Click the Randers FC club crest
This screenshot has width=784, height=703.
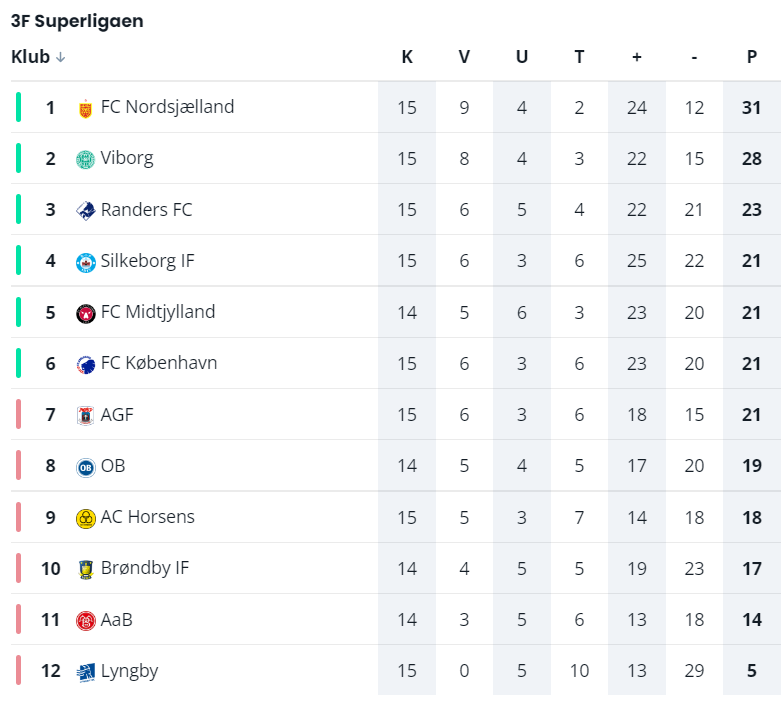pos(86,211)
